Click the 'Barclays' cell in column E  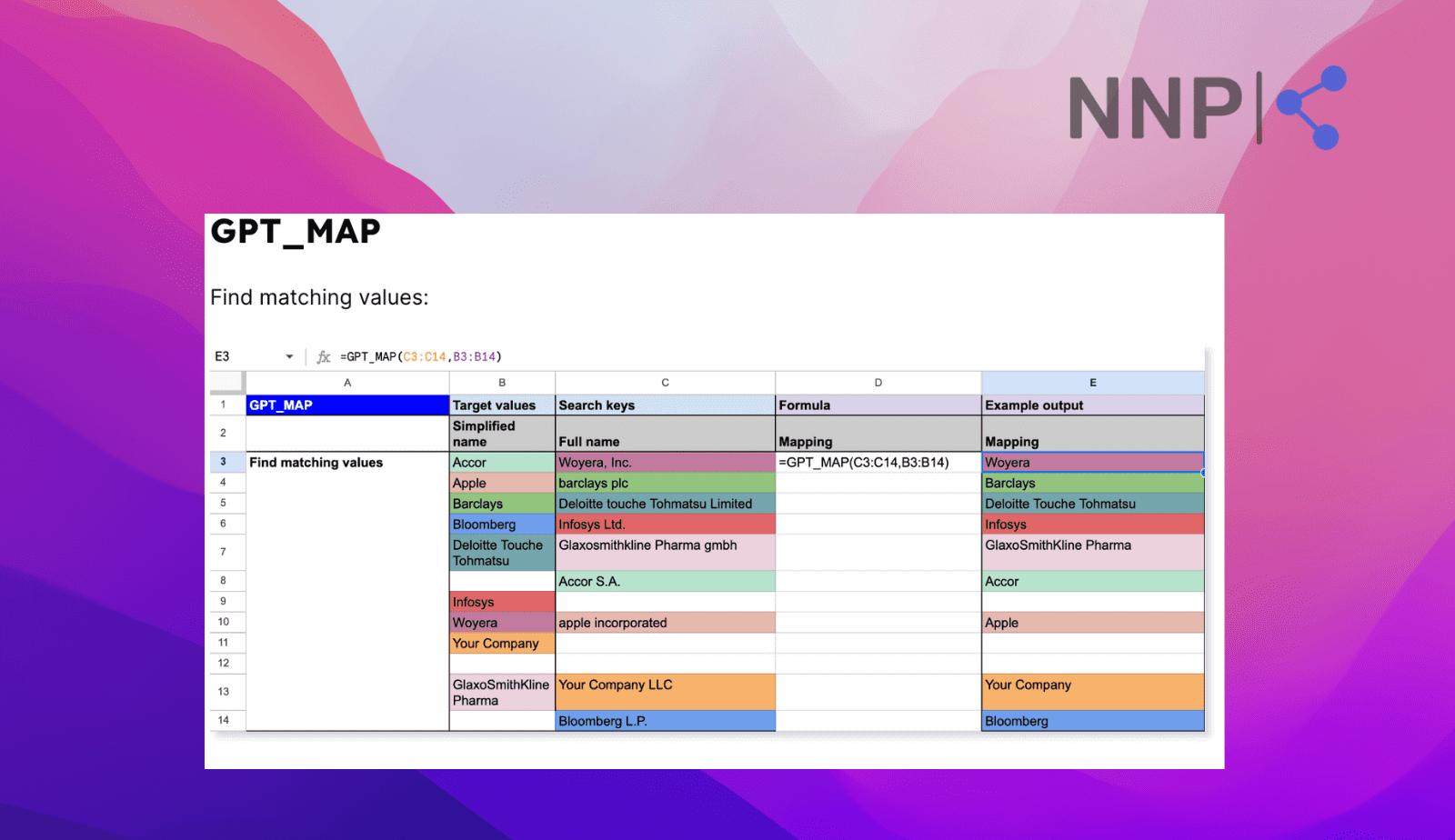[x=1093, y=483]
